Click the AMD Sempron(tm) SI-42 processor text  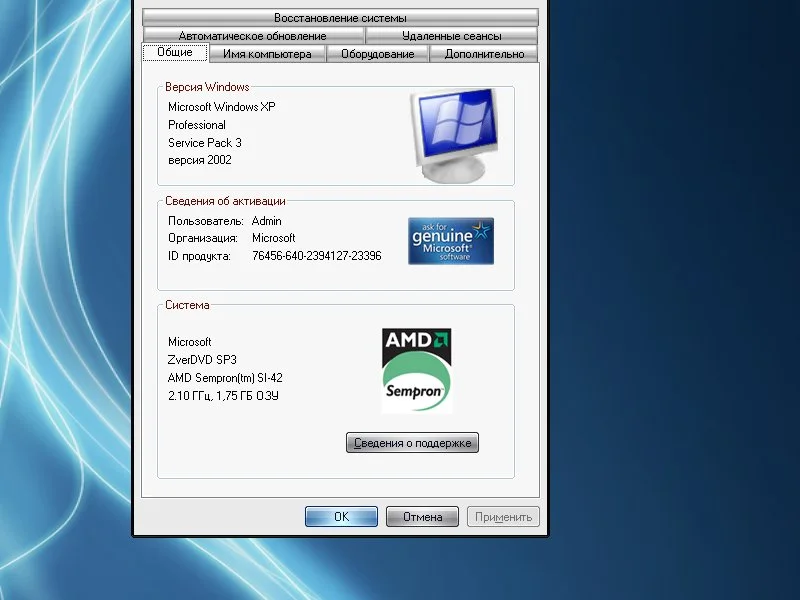point(225,378)
